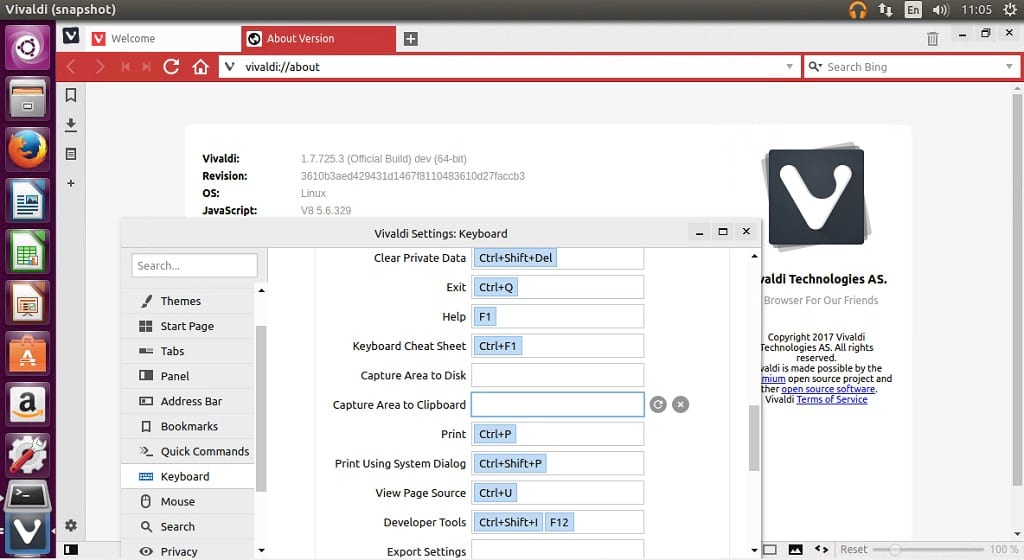
Task: Select Bookmarks in the settings sidebar
Action: tap(189, 426)
